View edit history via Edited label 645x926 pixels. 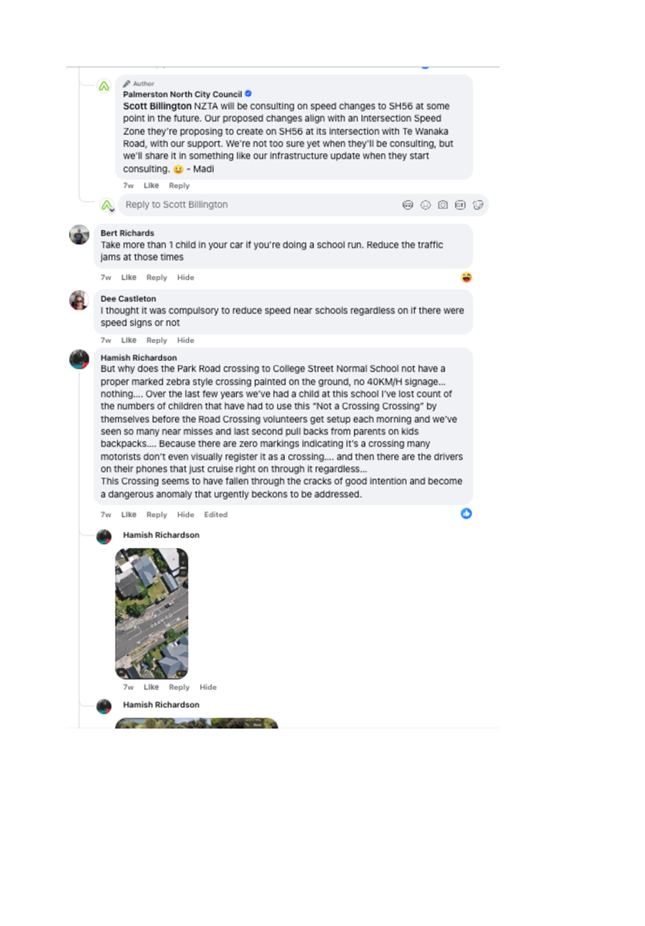click(x=216, y=514)
